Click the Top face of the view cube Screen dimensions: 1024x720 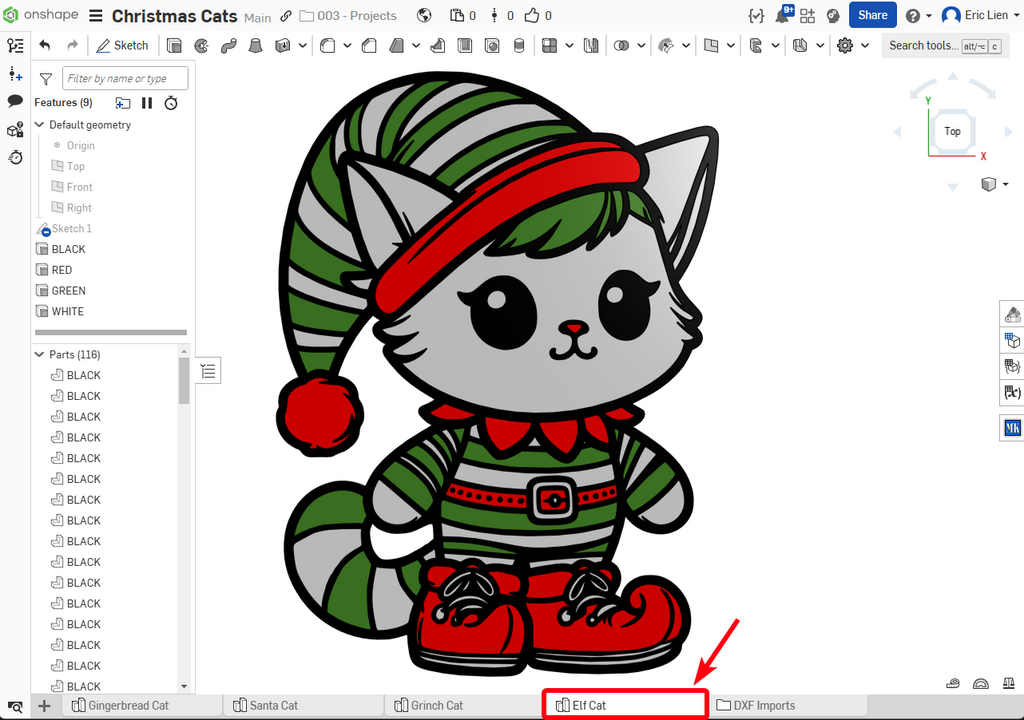[x=952, y=131]
